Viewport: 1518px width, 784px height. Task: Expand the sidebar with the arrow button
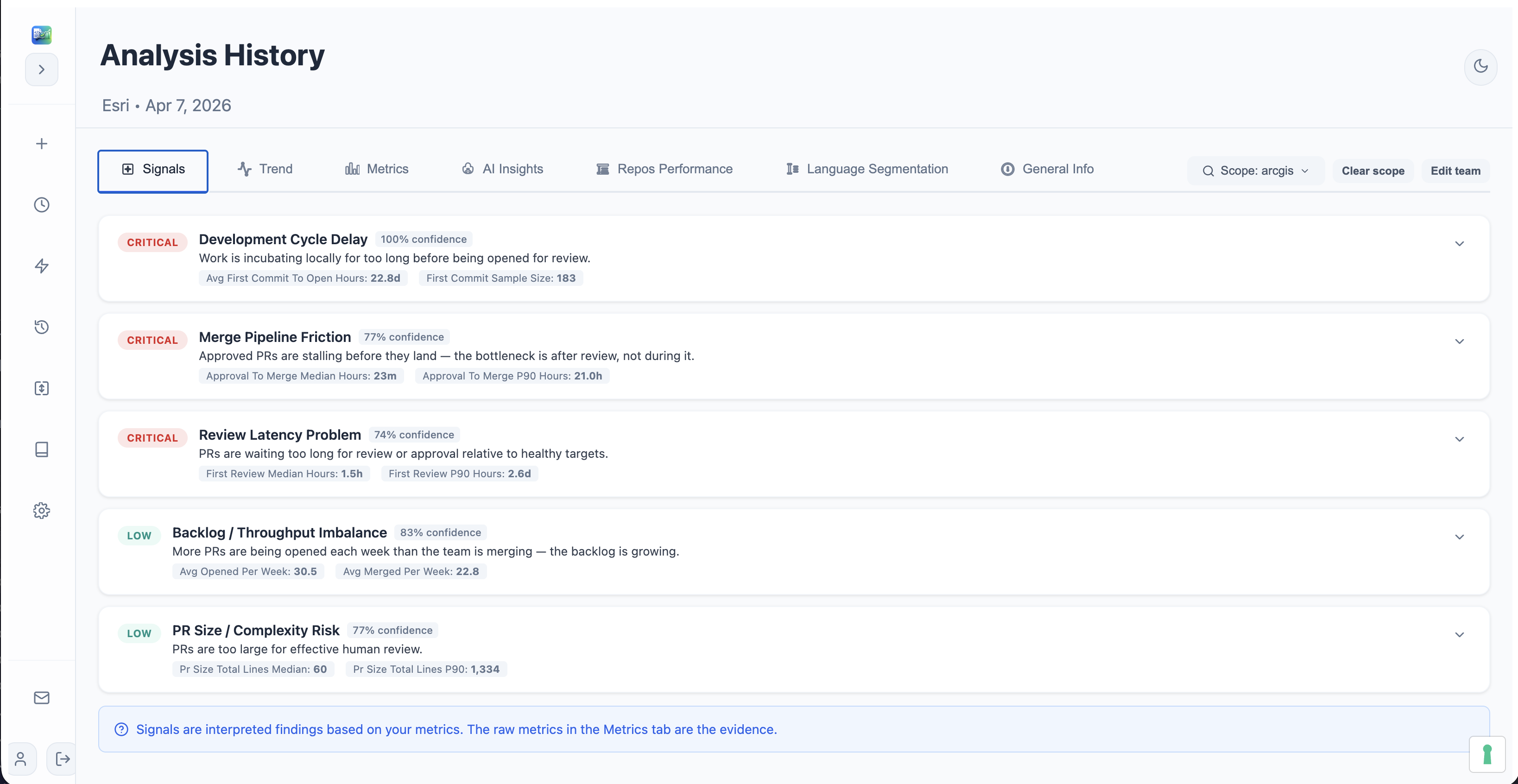(41, 70)
